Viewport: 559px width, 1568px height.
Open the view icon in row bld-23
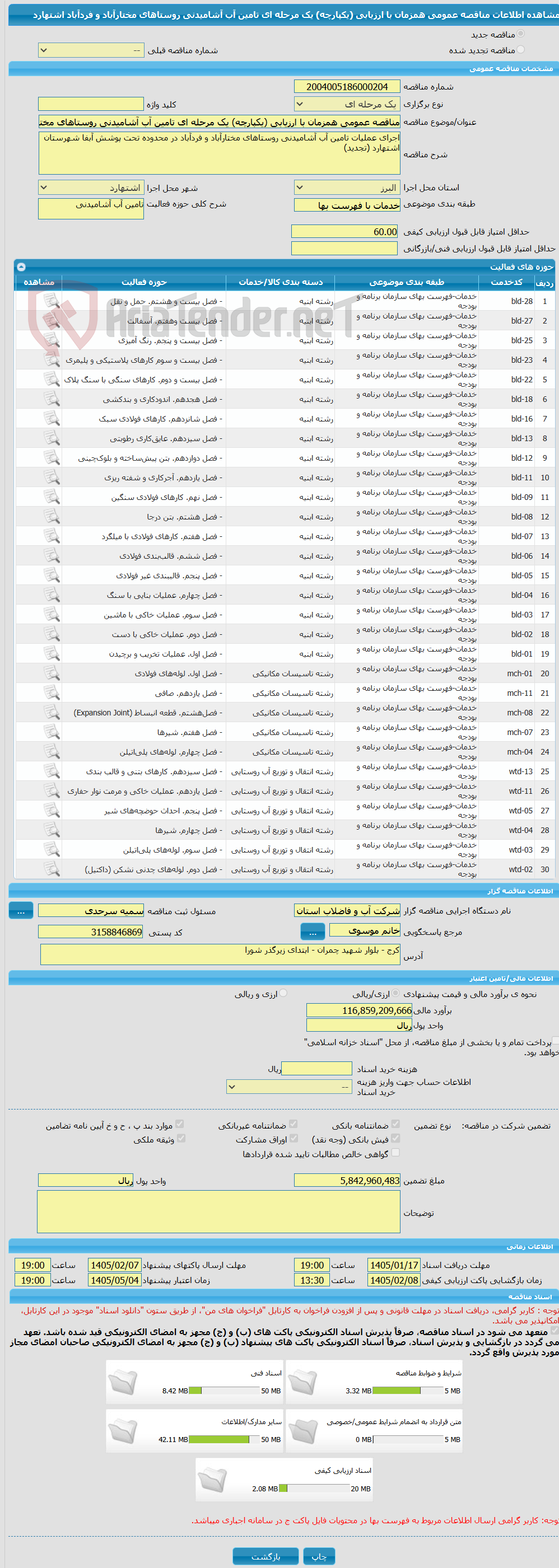click(x=51, y=360)
